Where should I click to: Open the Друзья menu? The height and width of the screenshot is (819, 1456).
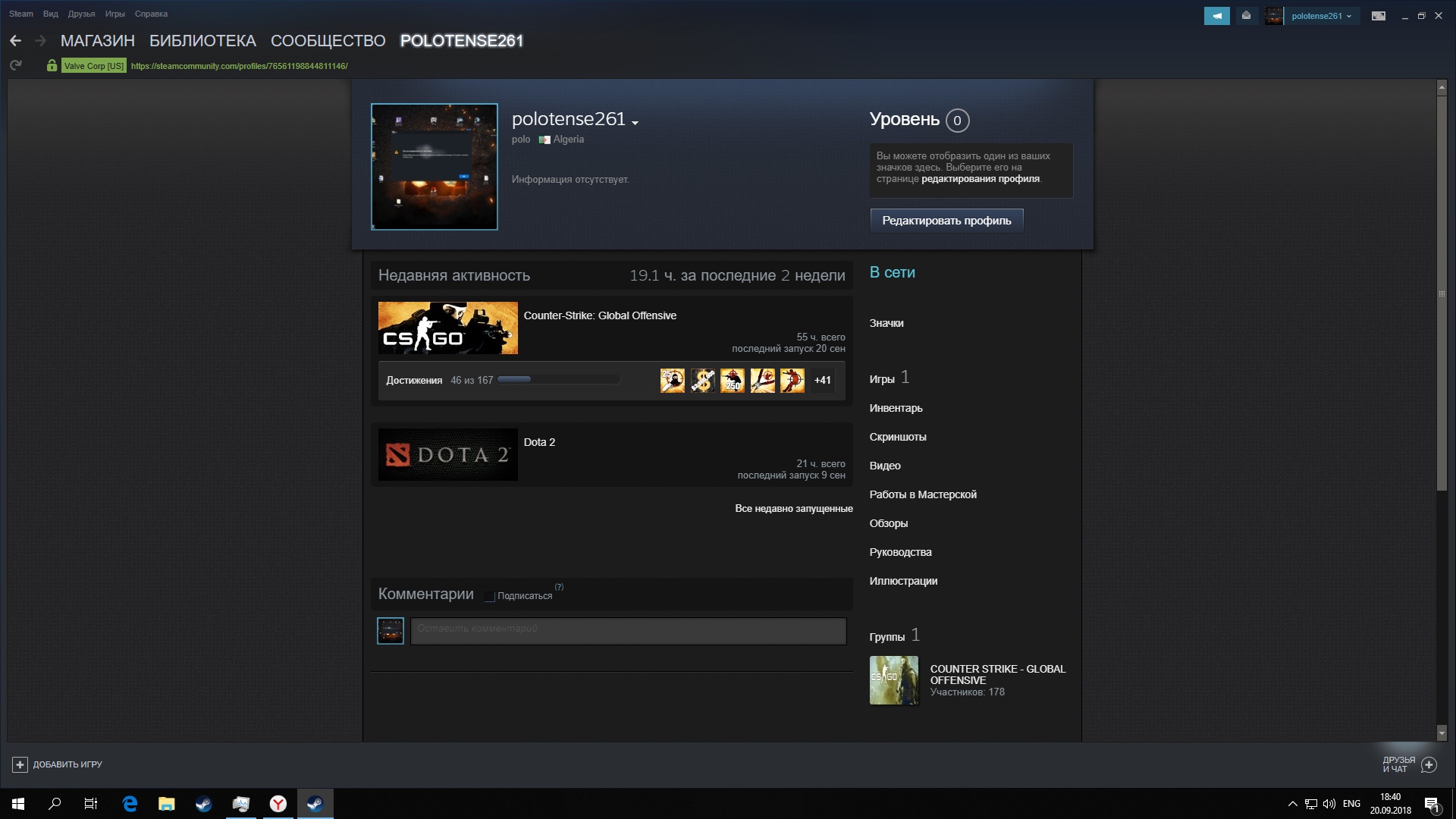click(x=81, y=14)
